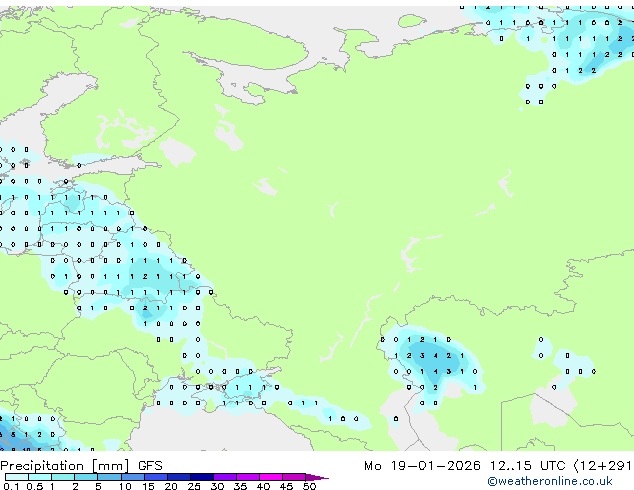Click the '0.1' legend scale number
This screenshot has height=490, width=634.
[11, 486]
